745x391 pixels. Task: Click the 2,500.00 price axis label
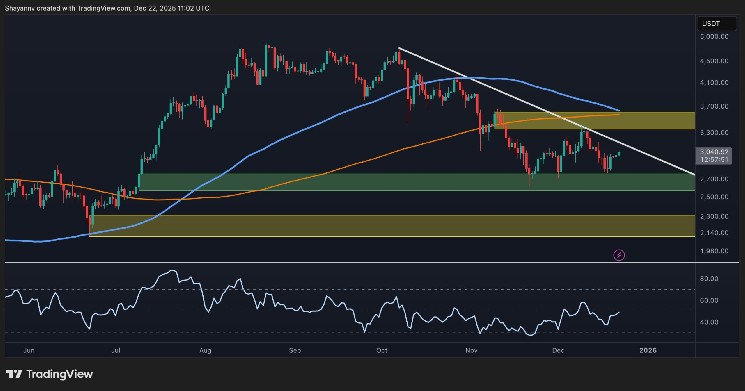tap(713, 197)
